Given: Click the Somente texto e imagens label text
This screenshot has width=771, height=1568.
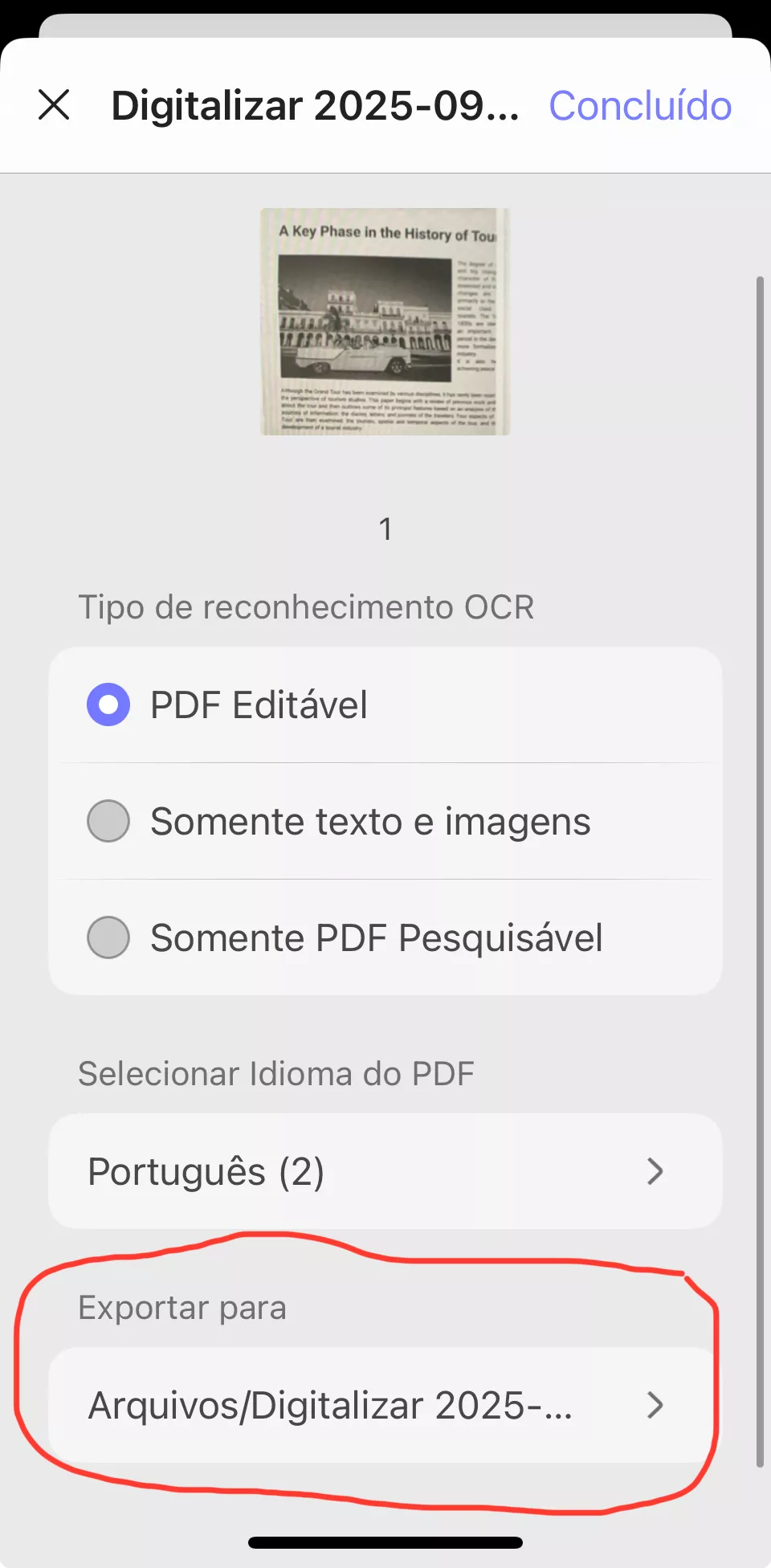Looking at the screenshot, I should coord(370,822).
